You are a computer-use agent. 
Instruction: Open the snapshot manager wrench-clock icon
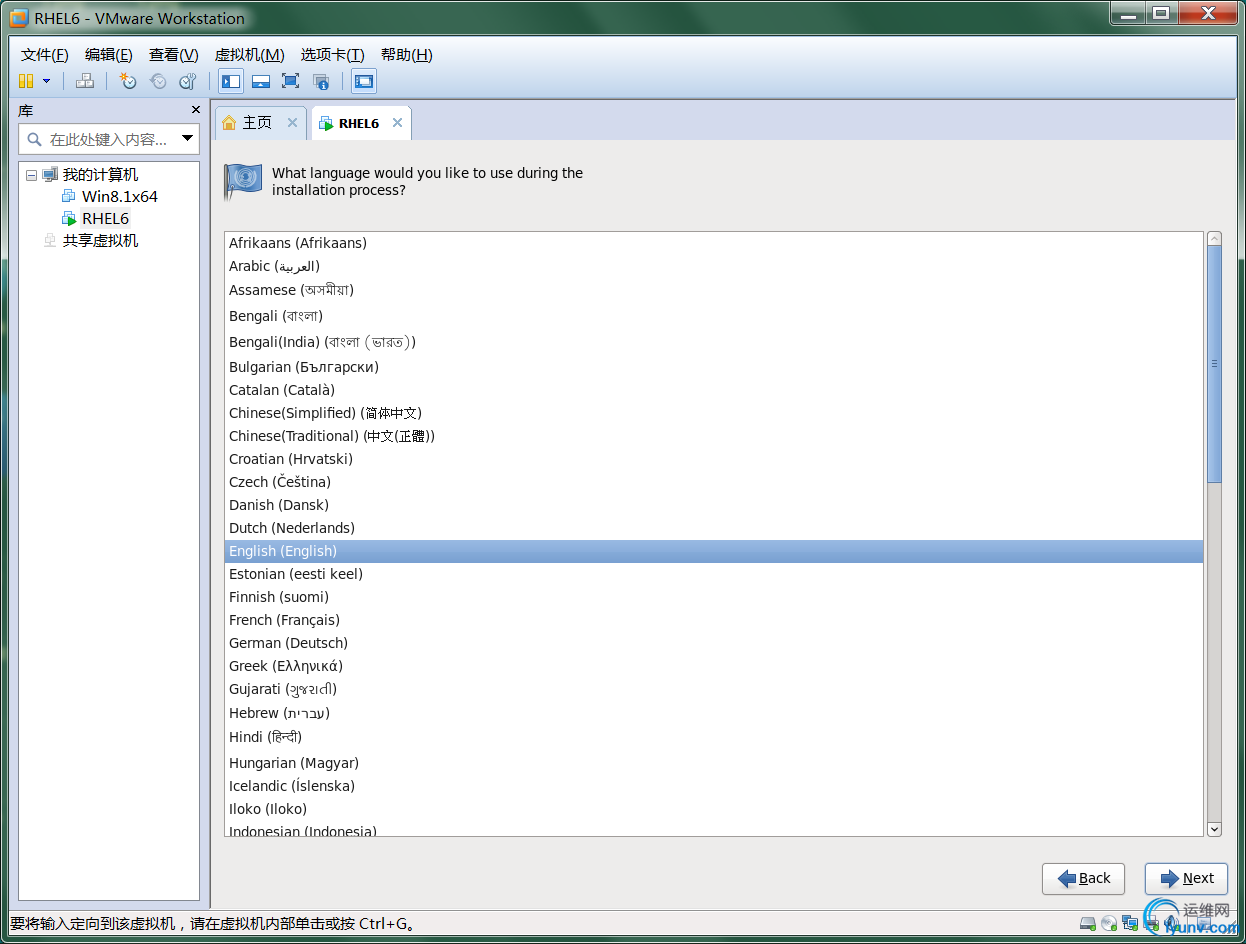(188, 81)
